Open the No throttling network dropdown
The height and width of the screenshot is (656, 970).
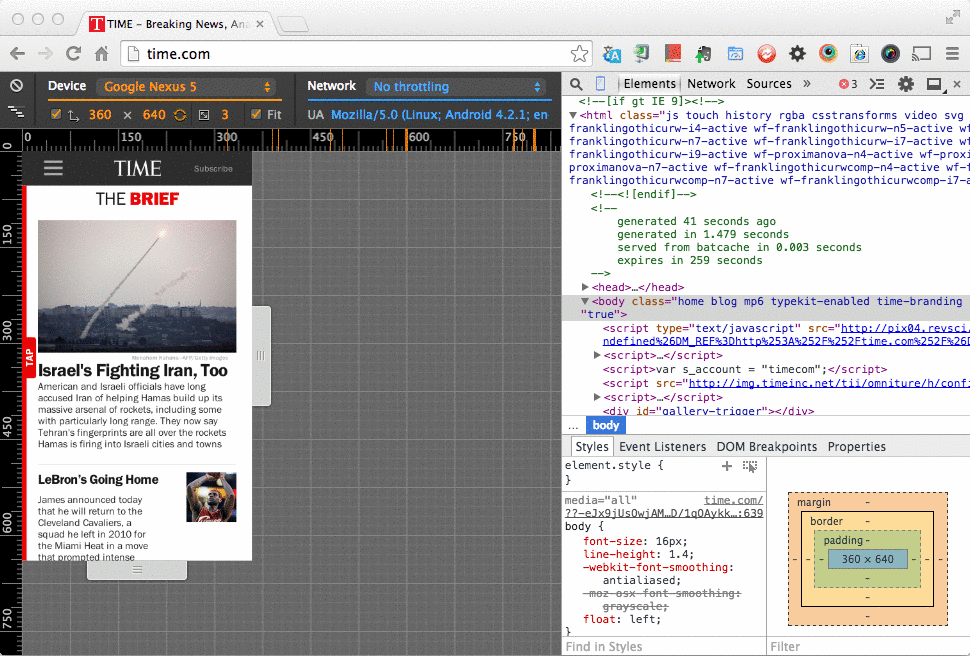tap(457, 87)
